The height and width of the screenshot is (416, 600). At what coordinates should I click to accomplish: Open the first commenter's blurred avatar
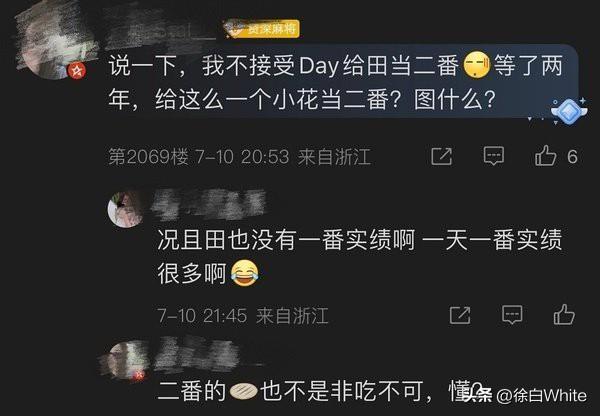tap(54, 44)
